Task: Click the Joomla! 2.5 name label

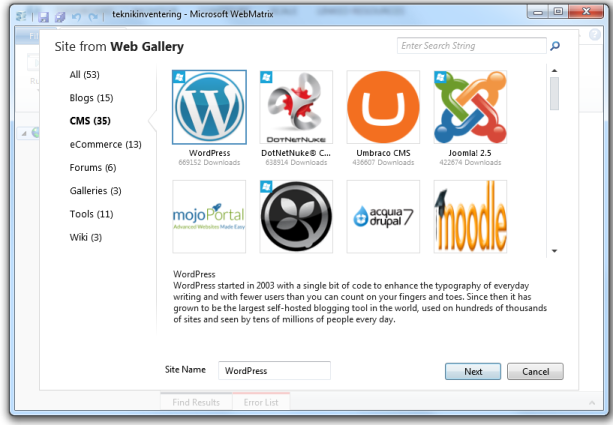Action: 470,153
